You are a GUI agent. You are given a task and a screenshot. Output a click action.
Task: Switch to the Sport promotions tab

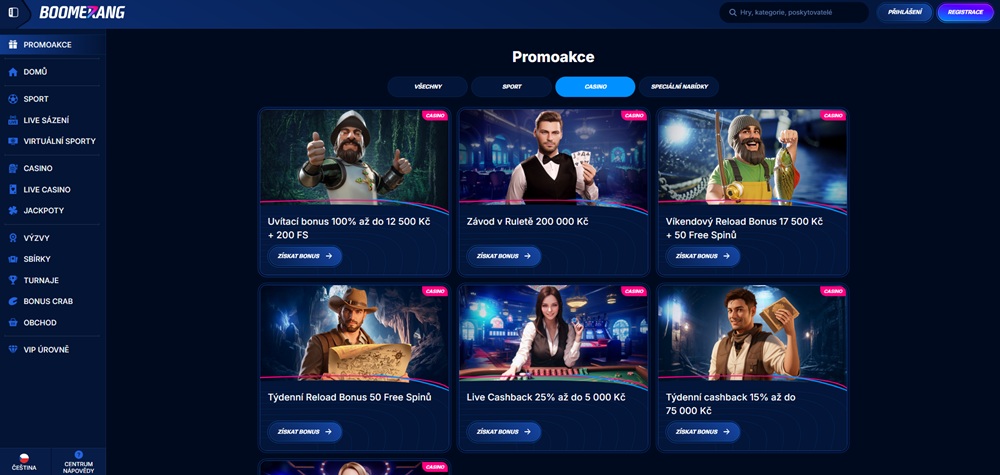[511, 87]
